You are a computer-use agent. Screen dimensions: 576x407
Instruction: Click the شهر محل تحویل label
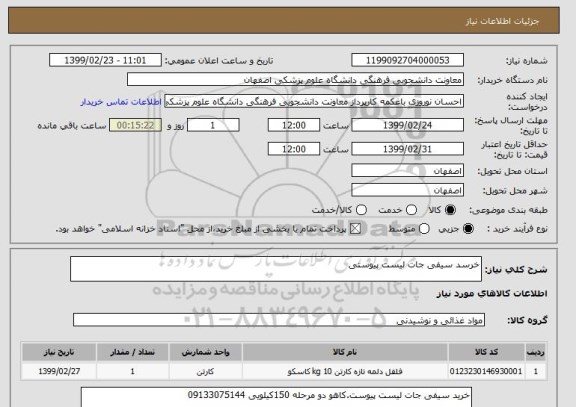coord(515,191)
